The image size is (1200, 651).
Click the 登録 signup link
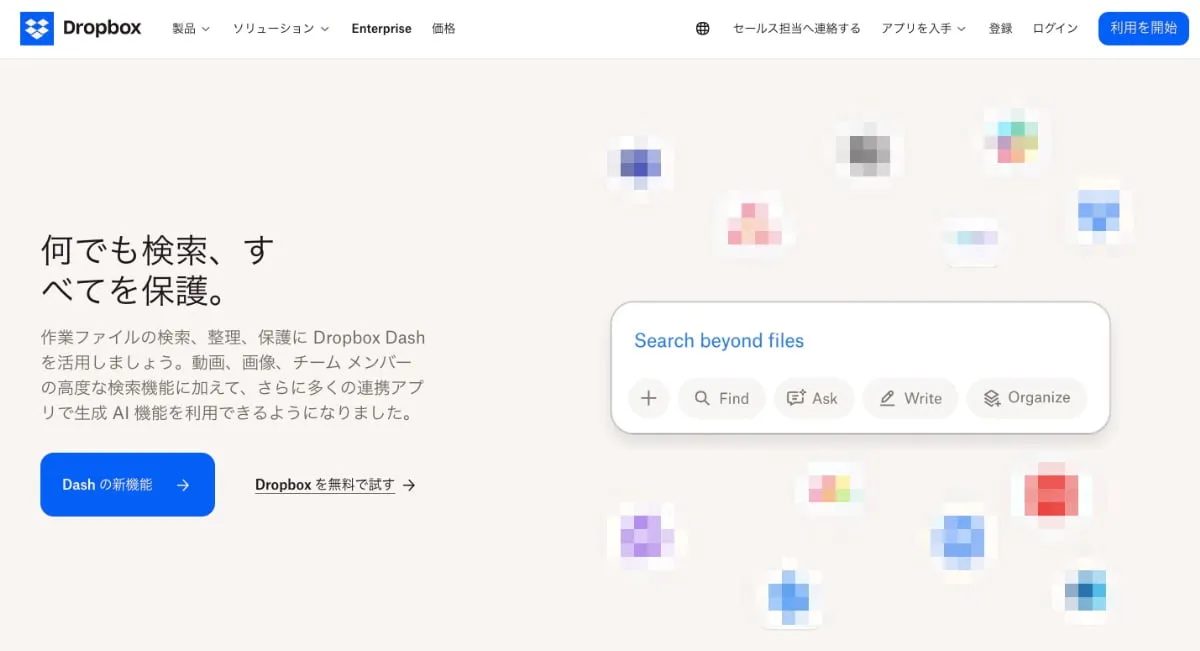pyautogui.click(x=1000, y=29)
